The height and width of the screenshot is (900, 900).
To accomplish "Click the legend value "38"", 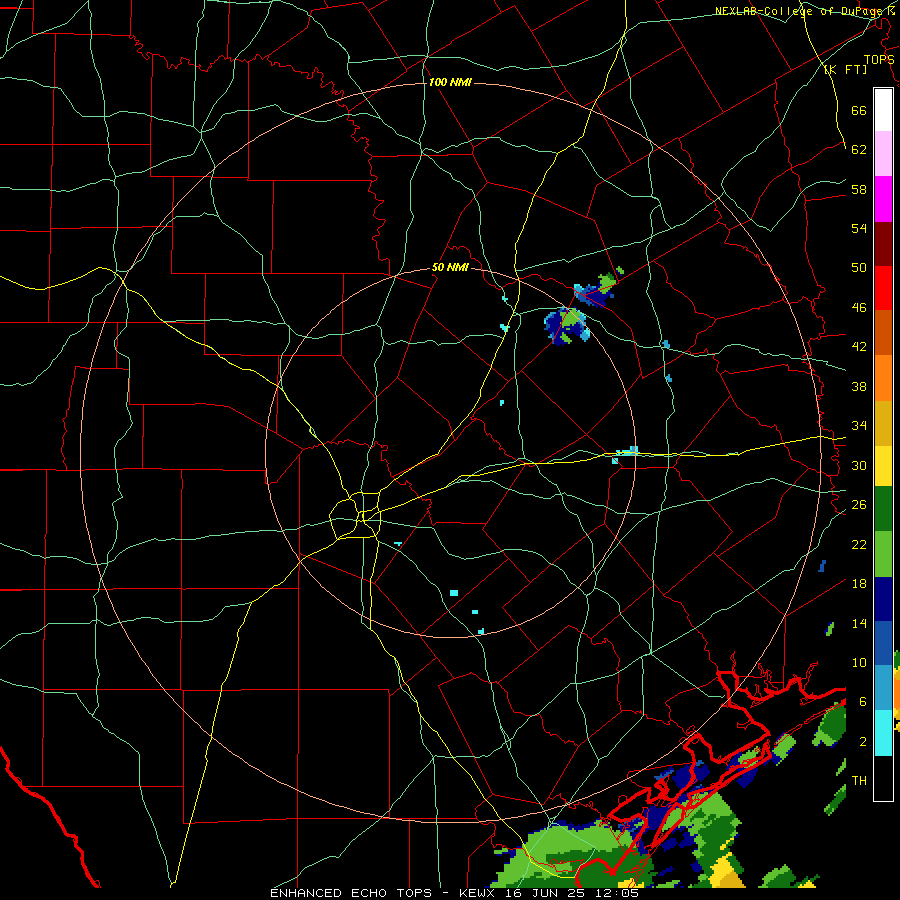I will click(x=859, y=386).
